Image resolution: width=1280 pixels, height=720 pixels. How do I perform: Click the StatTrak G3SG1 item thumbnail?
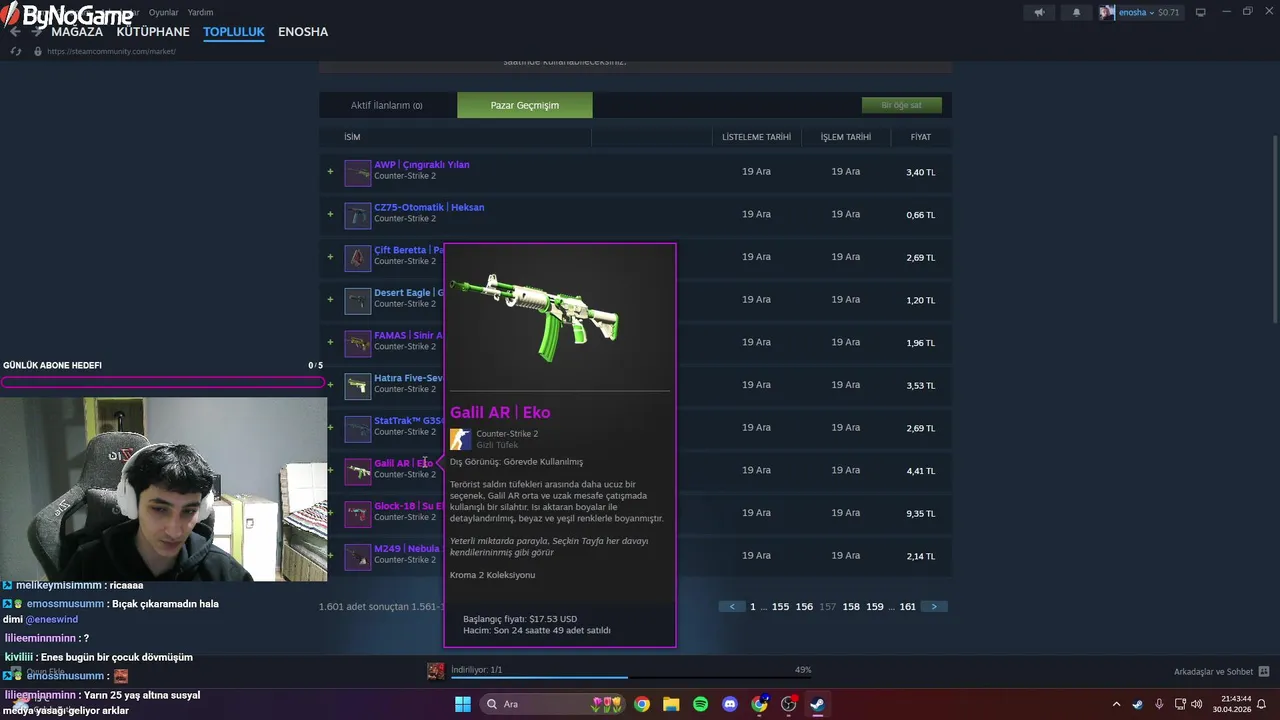358,429
